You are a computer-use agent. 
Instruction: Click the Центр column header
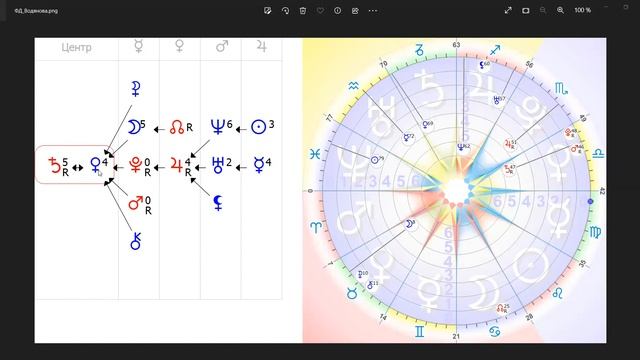coord(76,48)
